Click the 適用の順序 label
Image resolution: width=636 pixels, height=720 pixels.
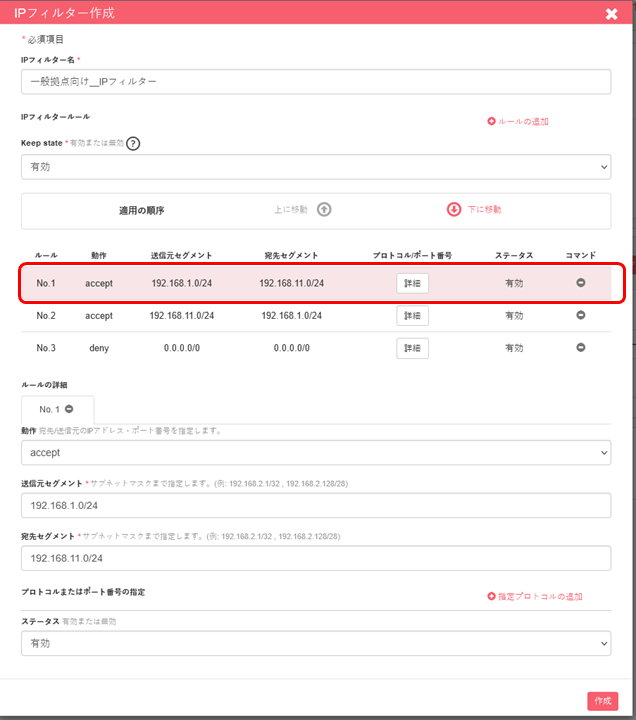tap(142, 211)
